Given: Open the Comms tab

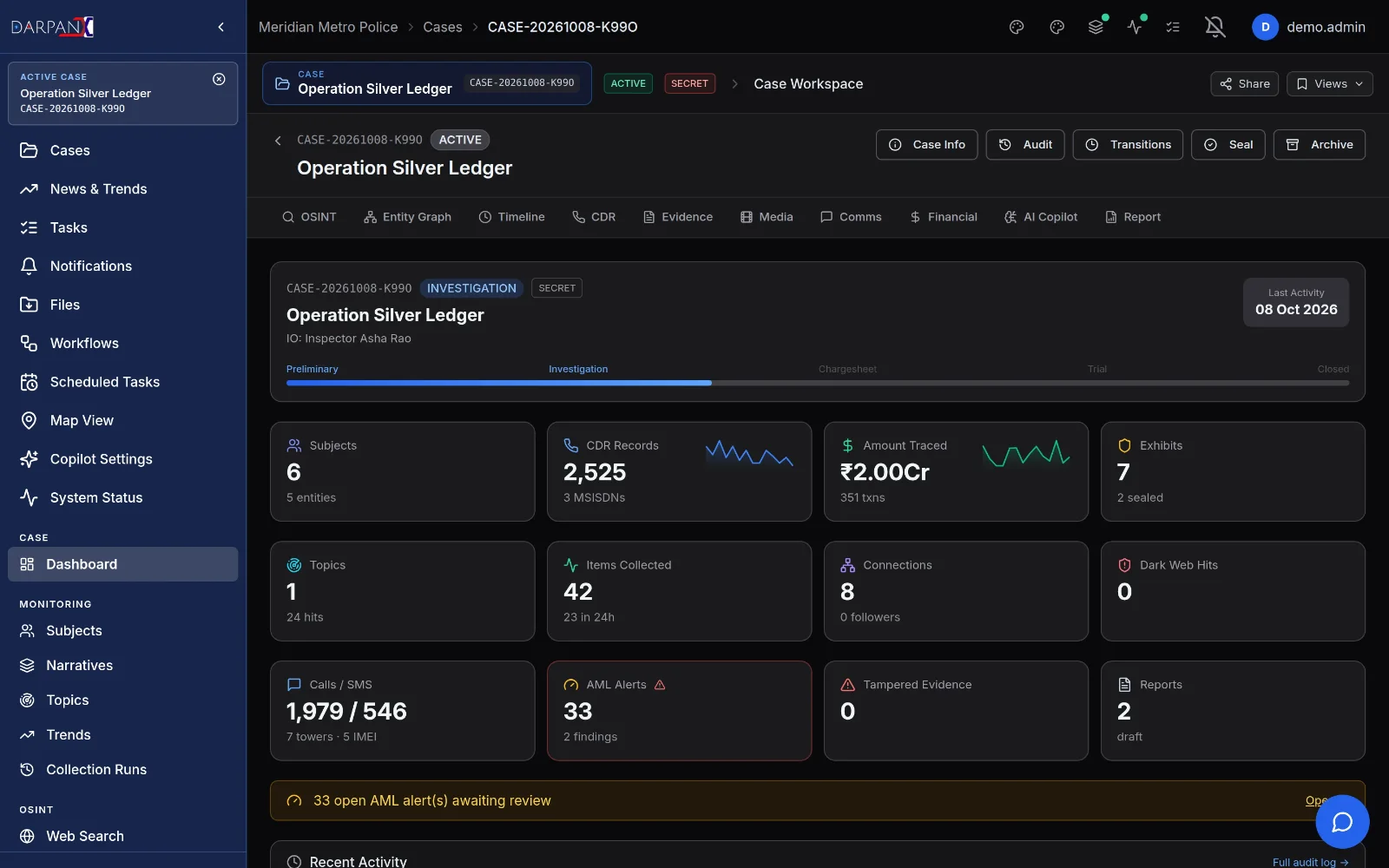Looking at the screenshot, I should pyautogui.click(x=851, y=217).
